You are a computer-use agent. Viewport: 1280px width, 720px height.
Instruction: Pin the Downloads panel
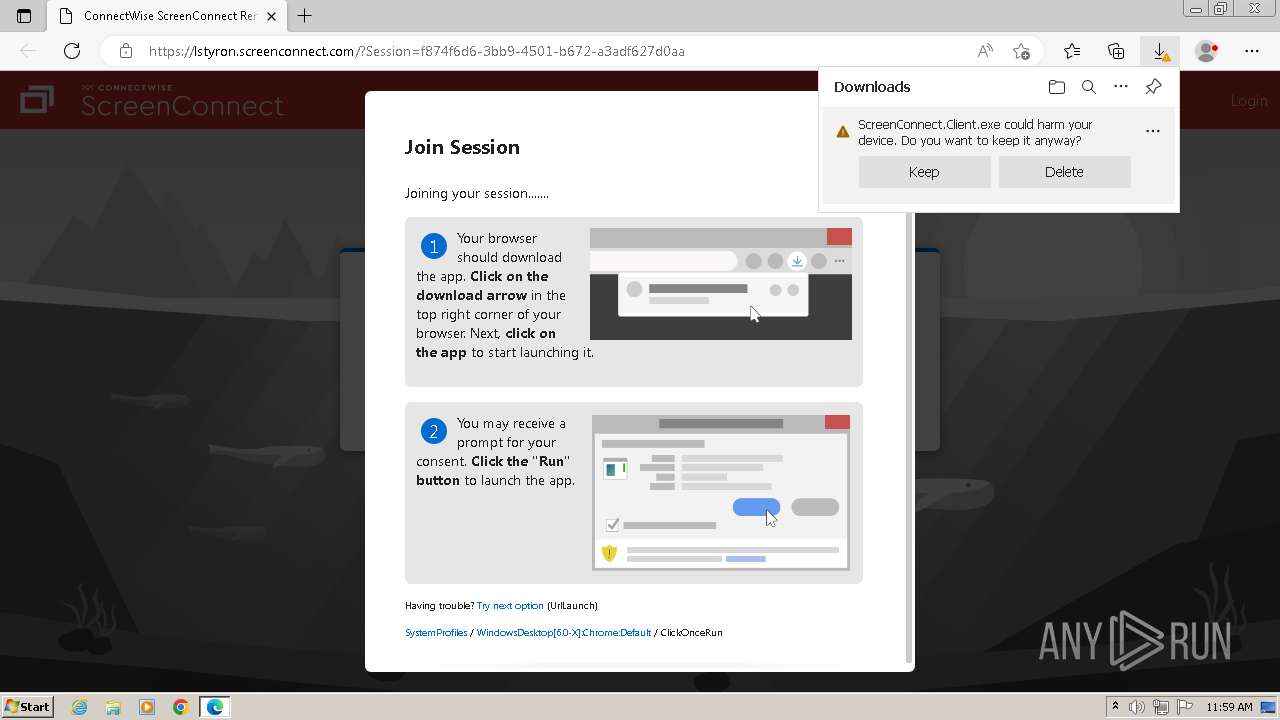coord(1153,87)
